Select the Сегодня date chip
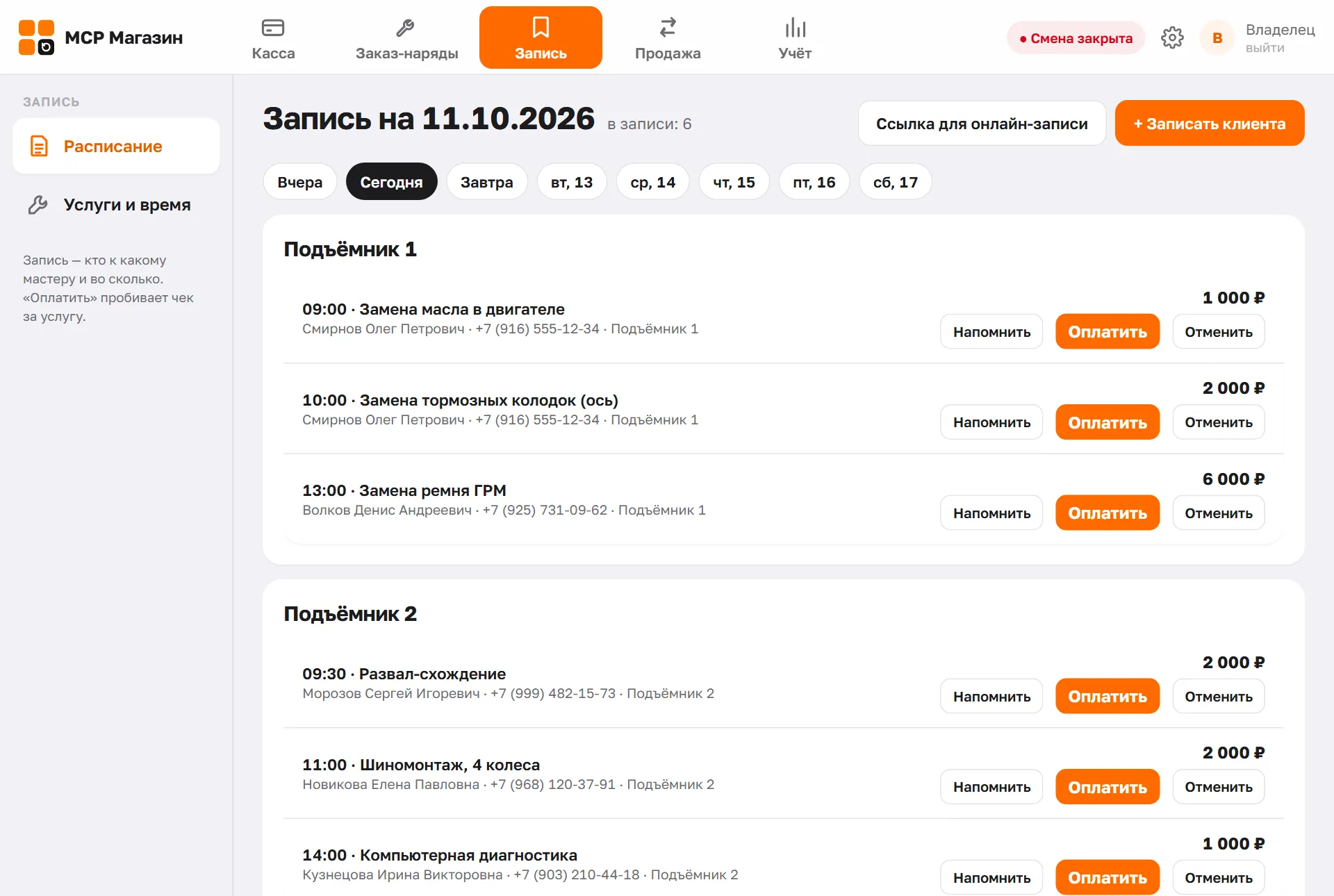This screenshot has height=896, width=1334. 391,182
